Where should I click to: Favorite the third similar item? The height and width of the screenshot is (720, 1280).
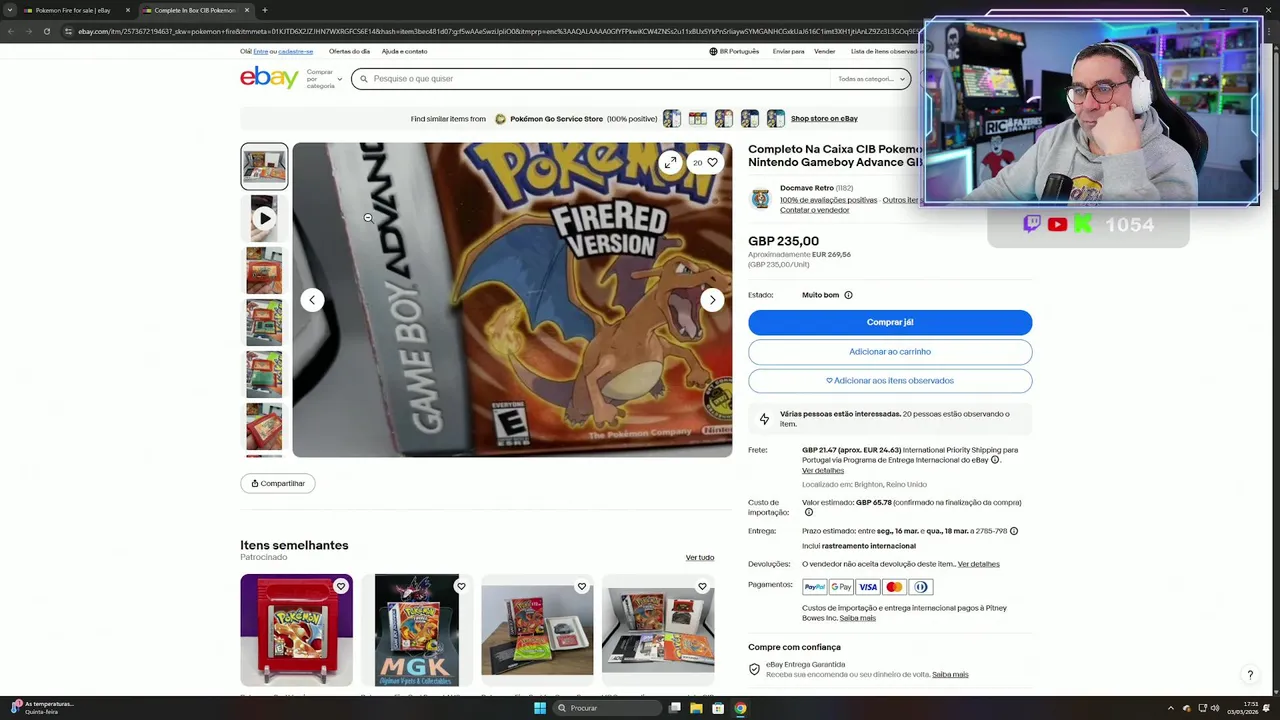coord(582,586)
